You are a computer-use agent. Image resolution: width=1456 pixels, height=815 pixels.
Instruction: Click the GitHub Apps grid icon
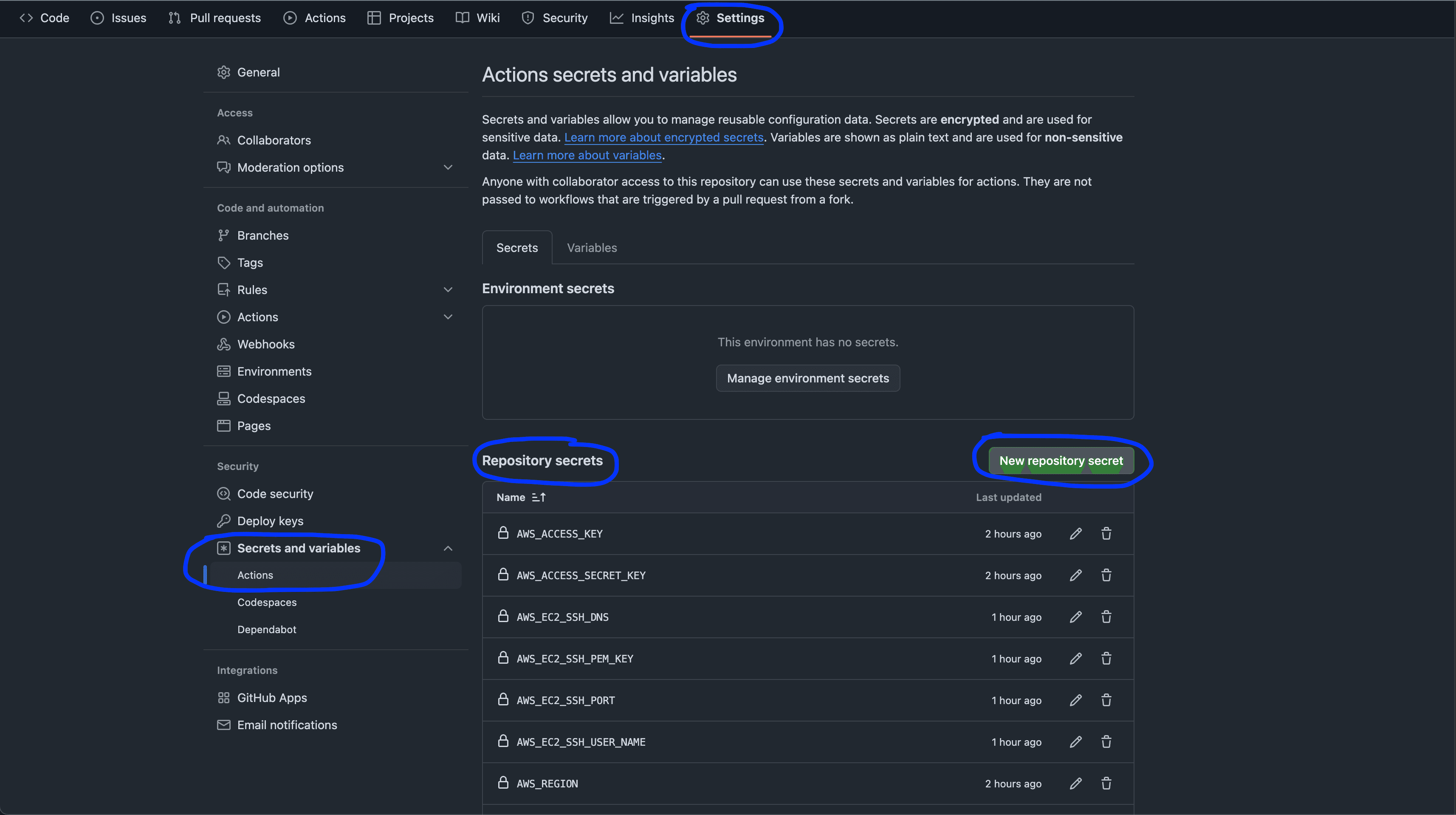coord(224,697)
